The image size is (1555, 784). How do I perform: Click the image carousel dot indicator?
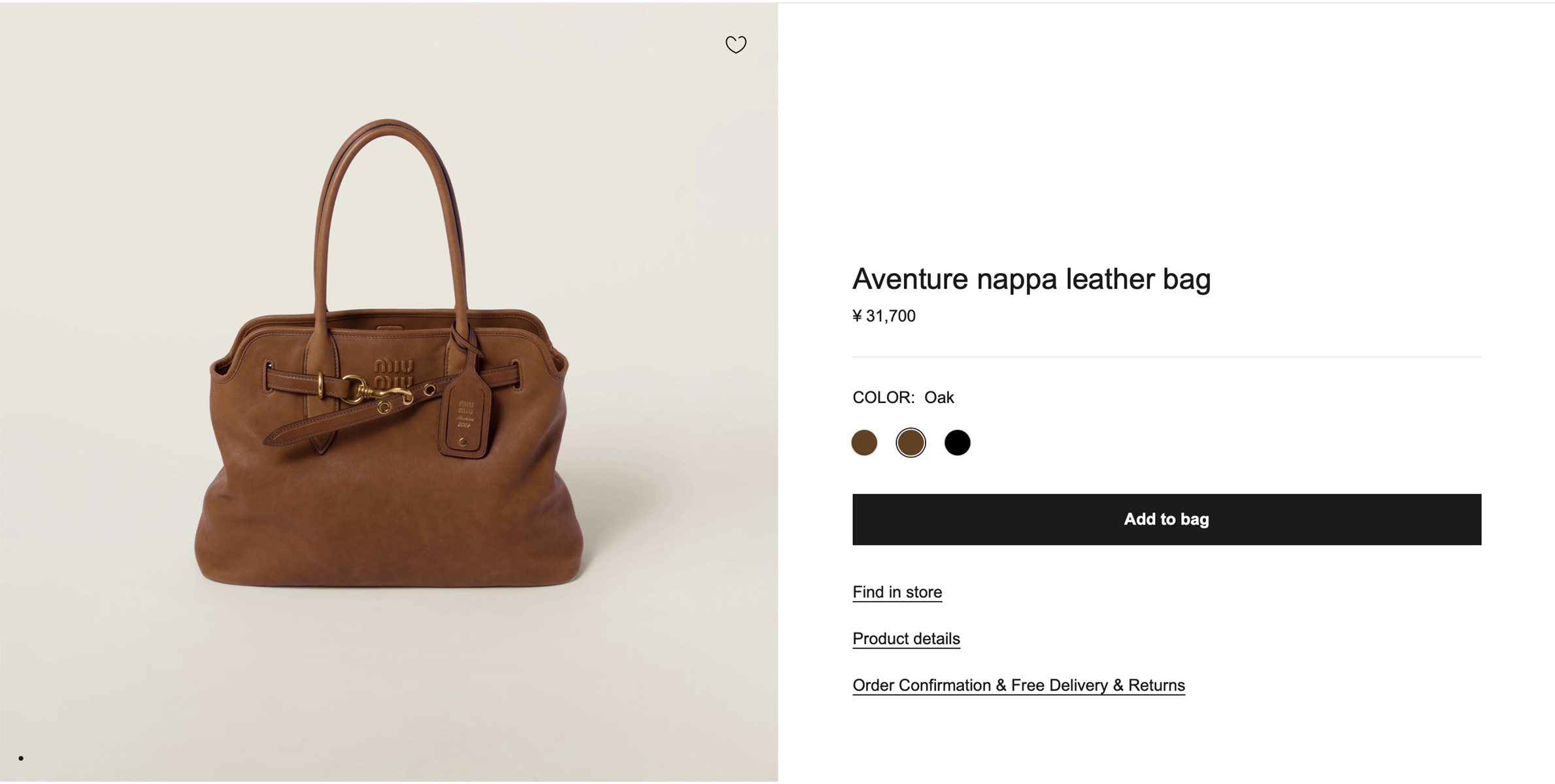21,758
